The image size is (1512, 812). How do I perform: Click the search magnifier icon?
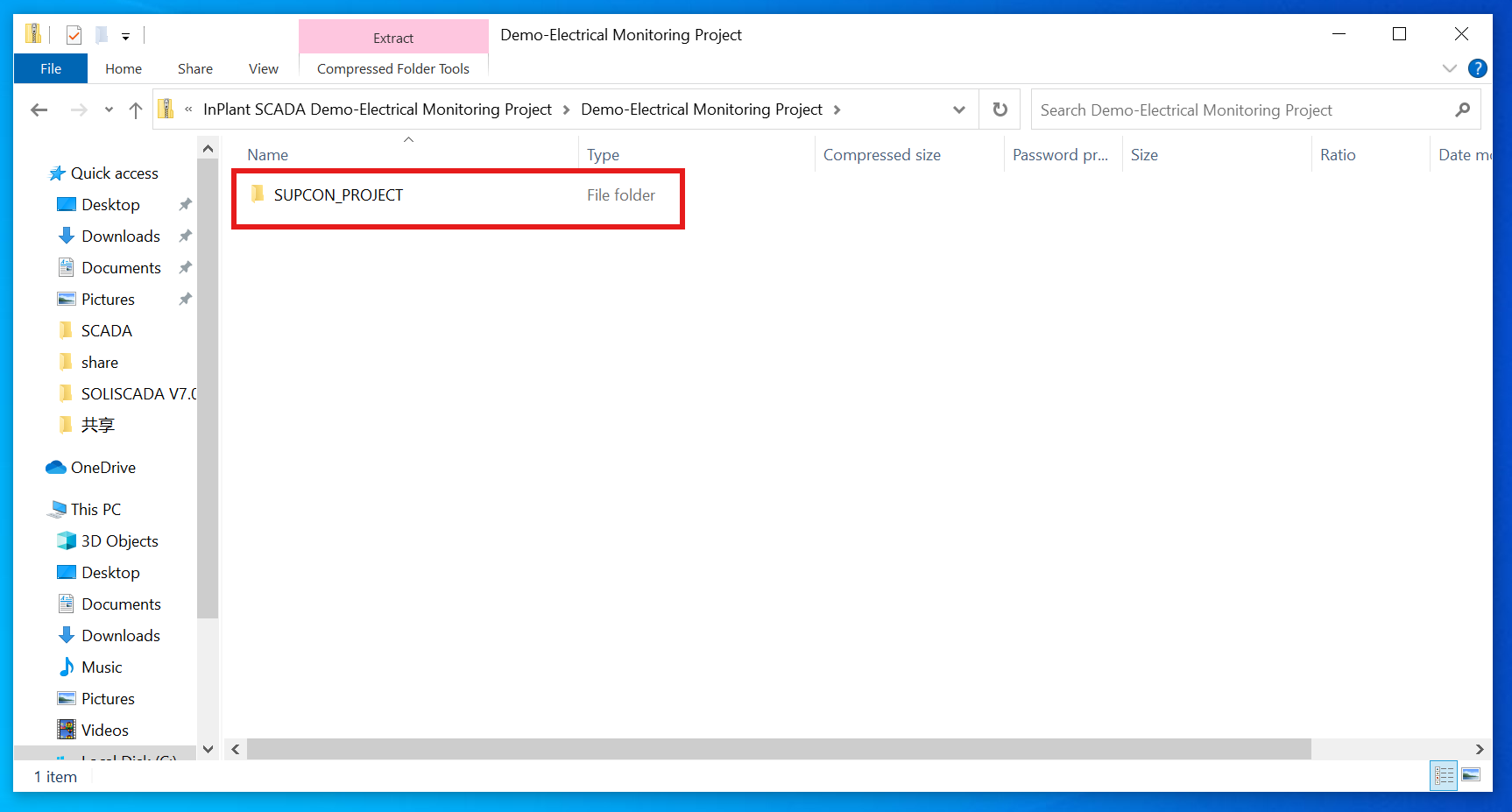(1462, 109)
